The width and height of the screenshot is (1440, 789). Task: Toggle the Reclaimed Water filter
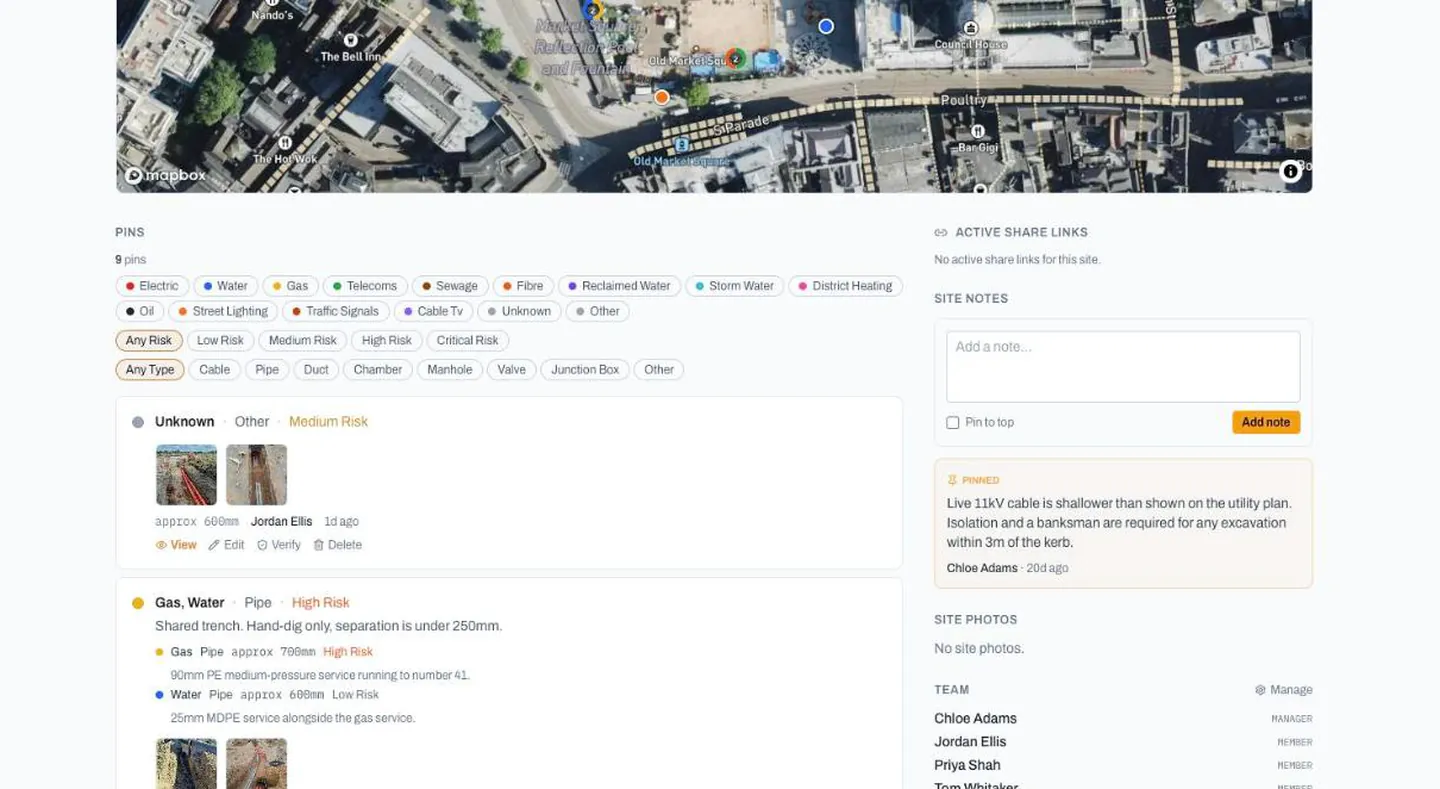pos(619,286)
